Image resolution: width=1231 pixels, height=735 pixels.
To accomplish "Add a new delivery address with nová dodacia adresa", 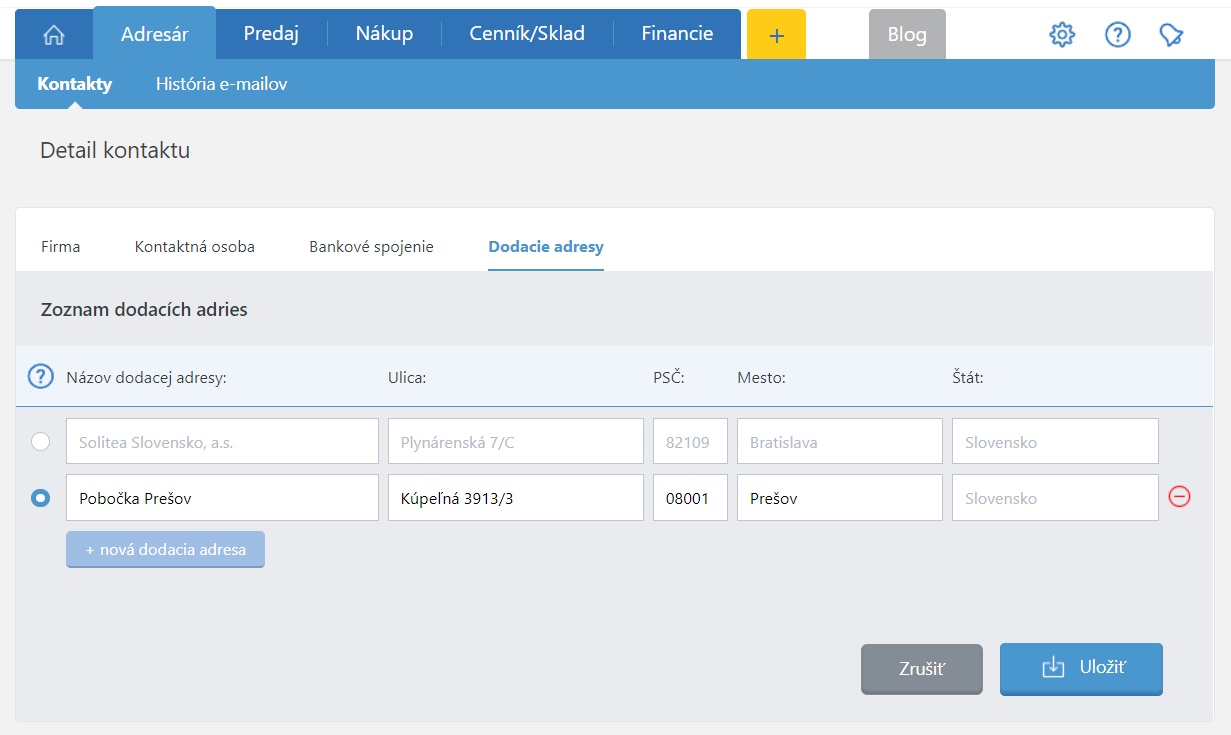I will point(165,549).
